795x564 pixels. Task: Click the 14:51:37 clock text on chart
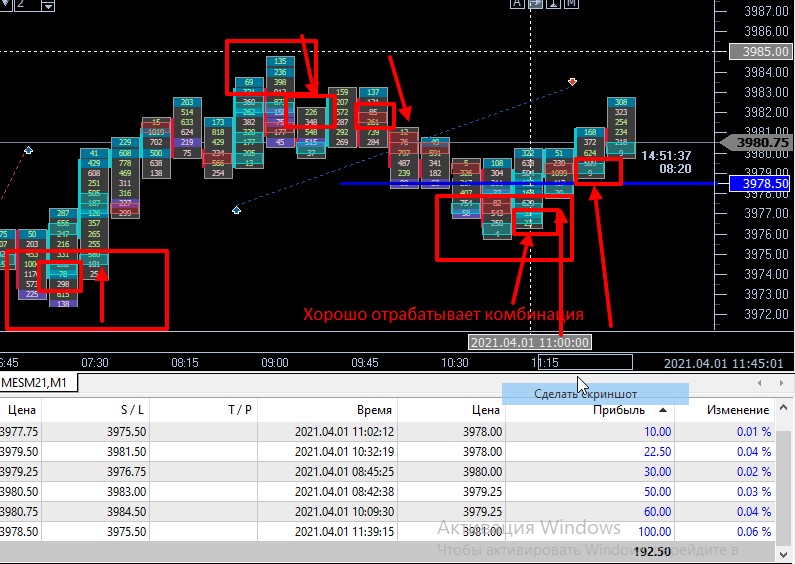666,155
